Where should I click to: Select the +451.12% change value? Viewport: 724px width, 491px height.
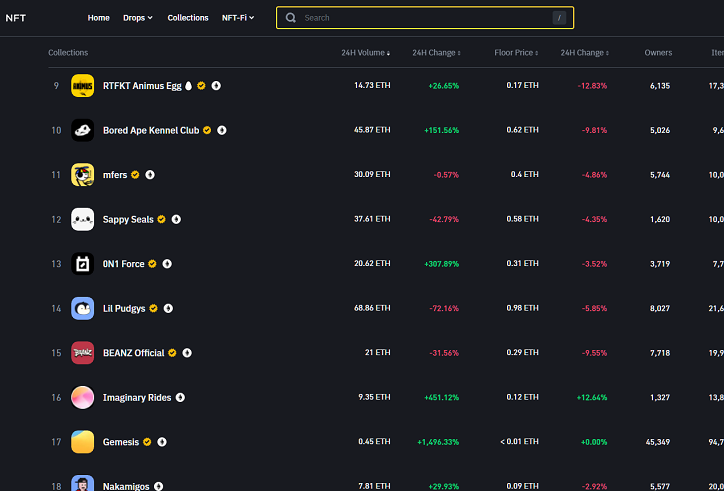point(441,397)
